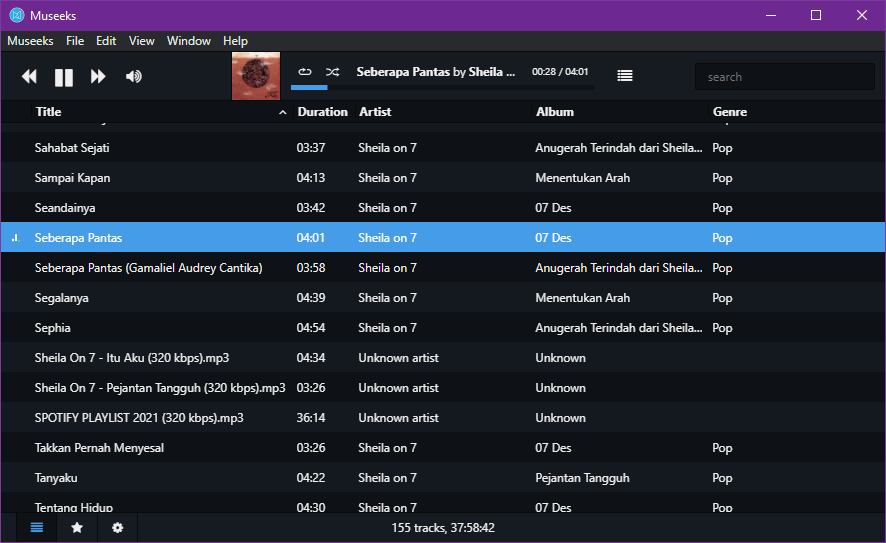Open the library view icon in footer
The width and height of the screenshot is (886, 543).
(37, 528)
